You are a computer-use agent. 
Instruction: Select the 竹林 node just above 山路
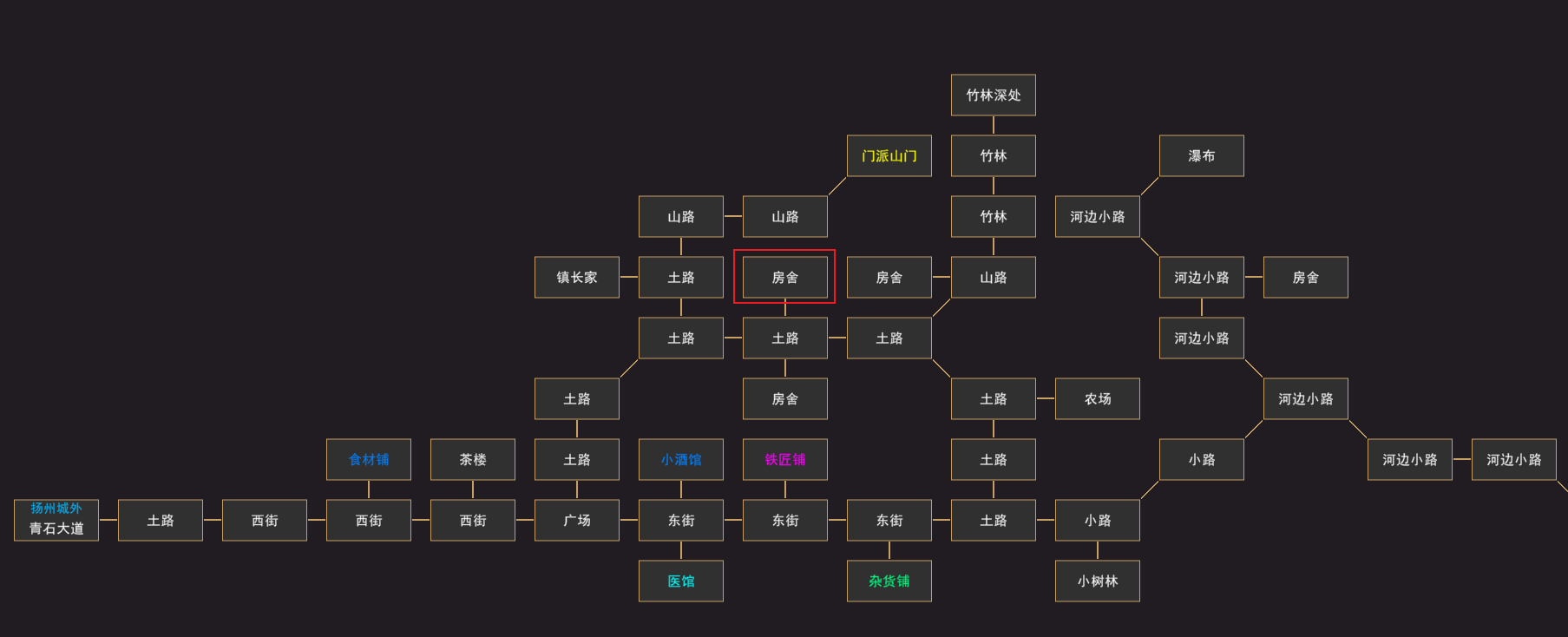993,216
